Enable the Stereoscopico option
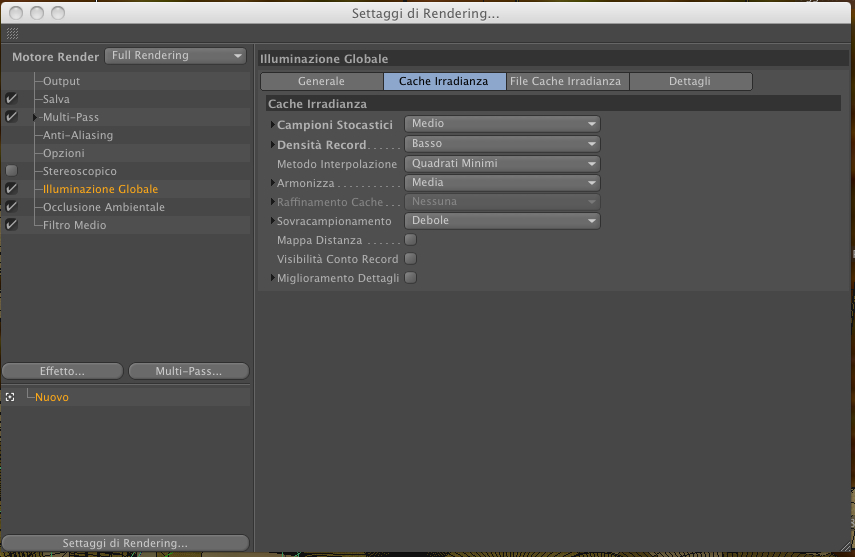The height and width of the screenshot is (557, 855). 11,171
